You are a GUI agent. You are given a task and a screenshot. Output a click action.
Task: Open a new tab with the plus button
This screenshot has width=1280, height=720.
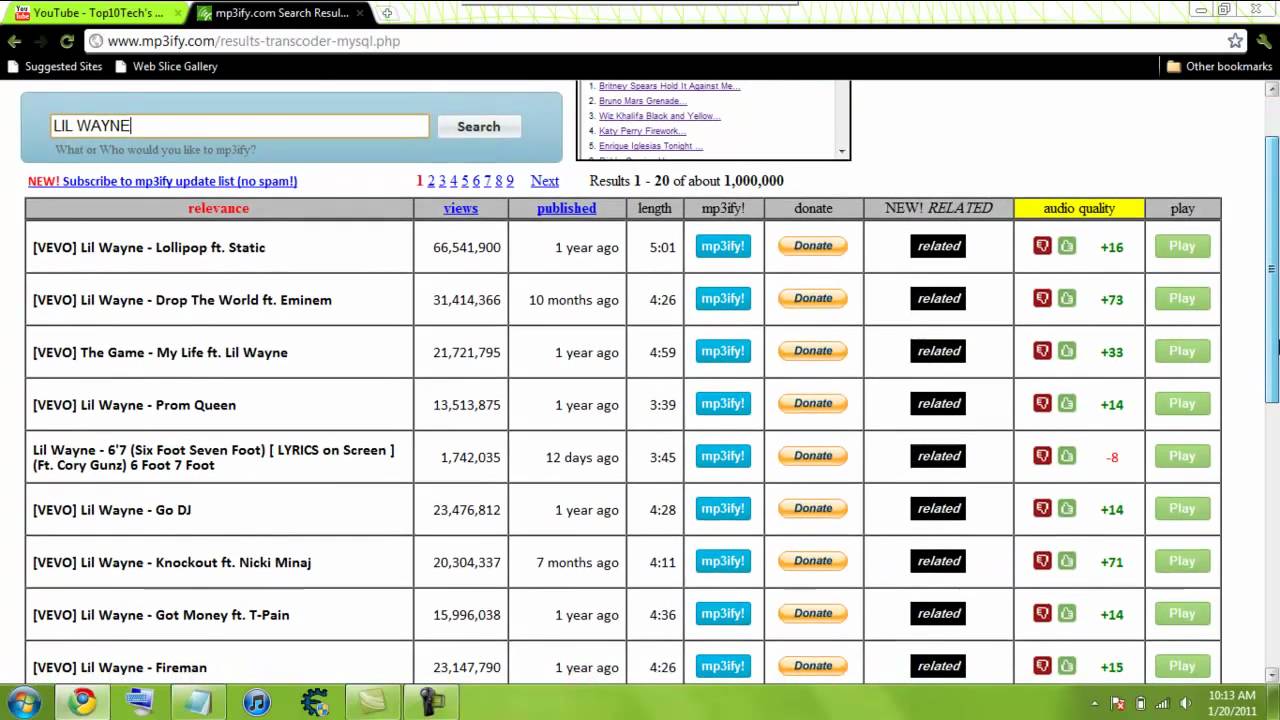pyautogui.click(x=387, y=13)
